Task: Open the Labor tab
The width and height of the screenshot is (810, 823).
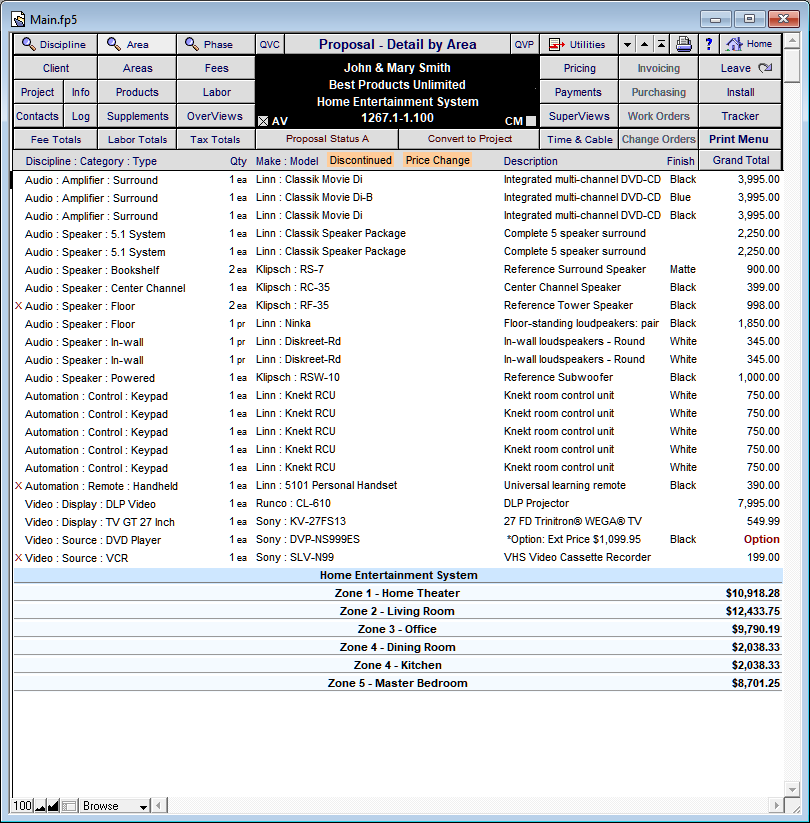Action: (216, 92)
